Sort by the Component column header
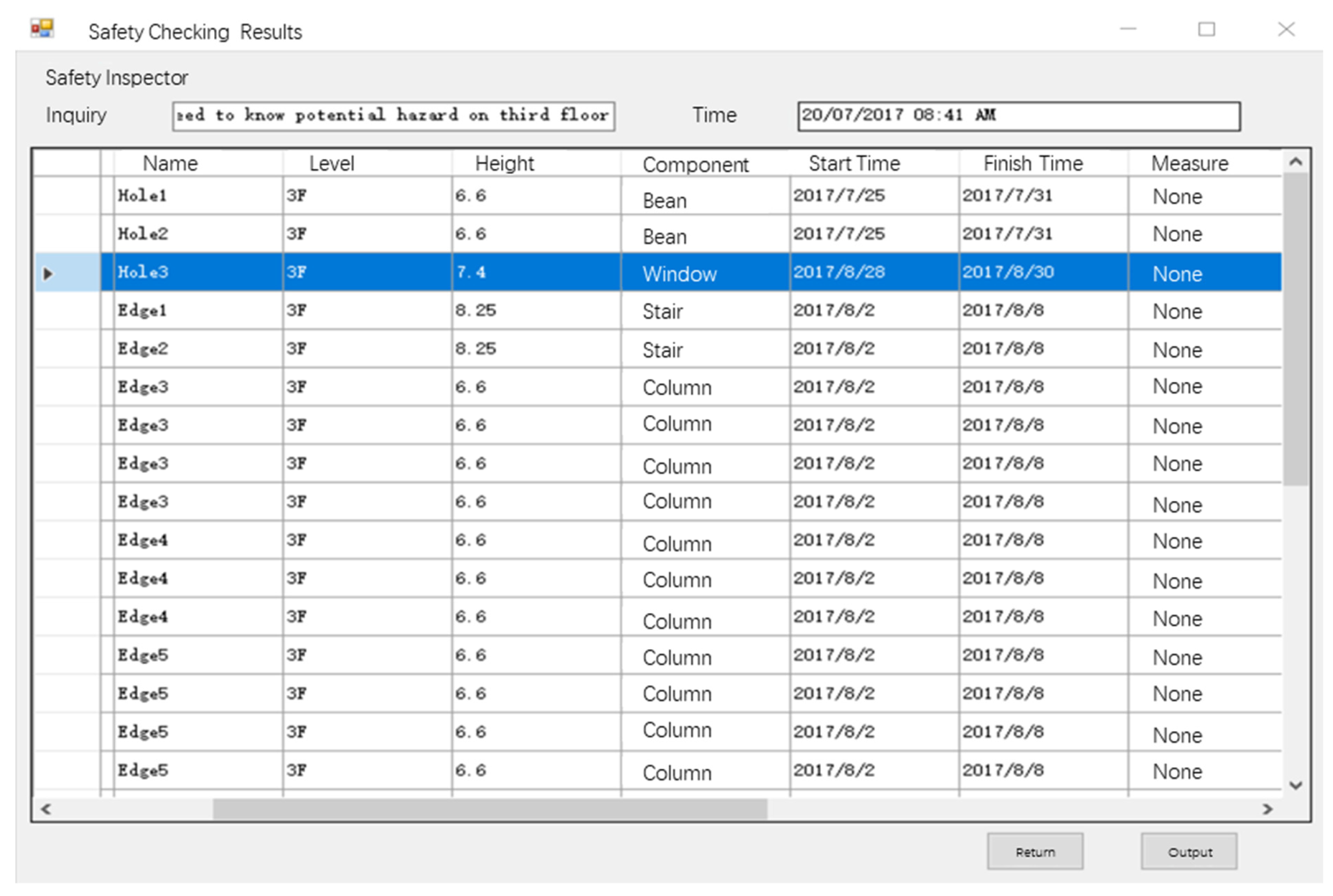This screenshot has width=1333, height=896. pos(695,164)
